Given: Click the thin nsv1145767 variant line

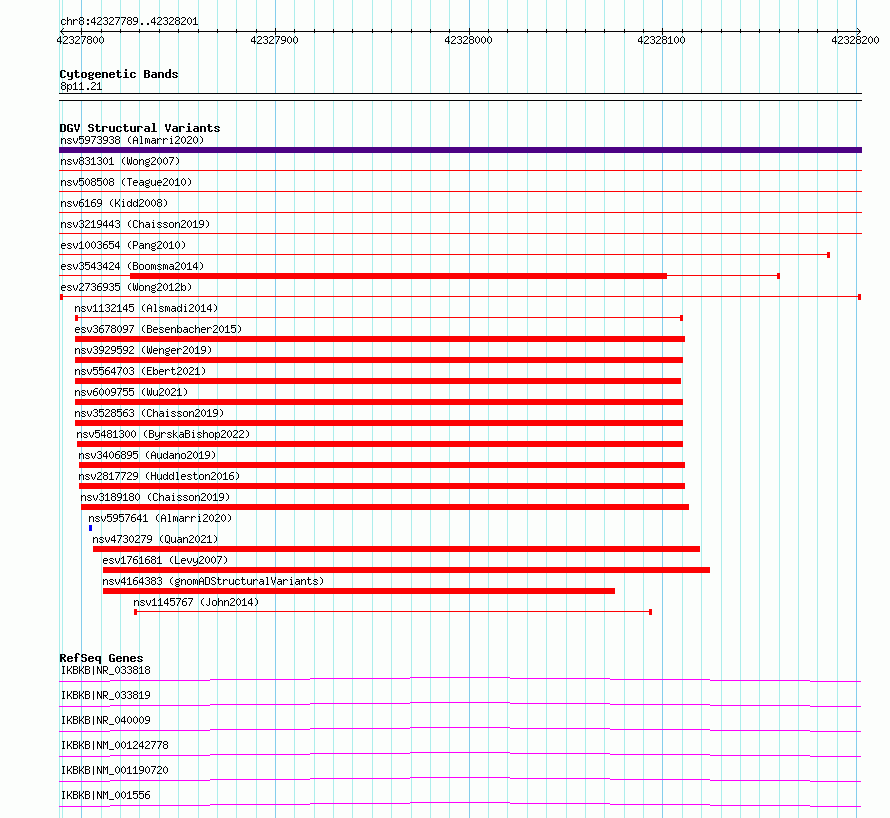Looking at the screenshot, I should 393,612.
